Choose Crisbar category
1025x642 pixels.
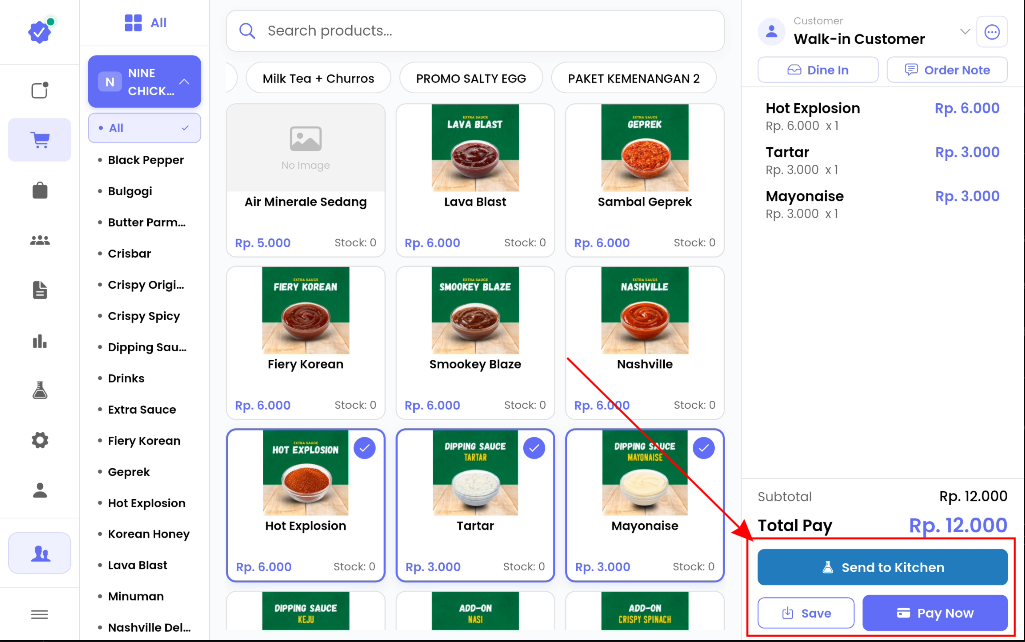[129, 254]
